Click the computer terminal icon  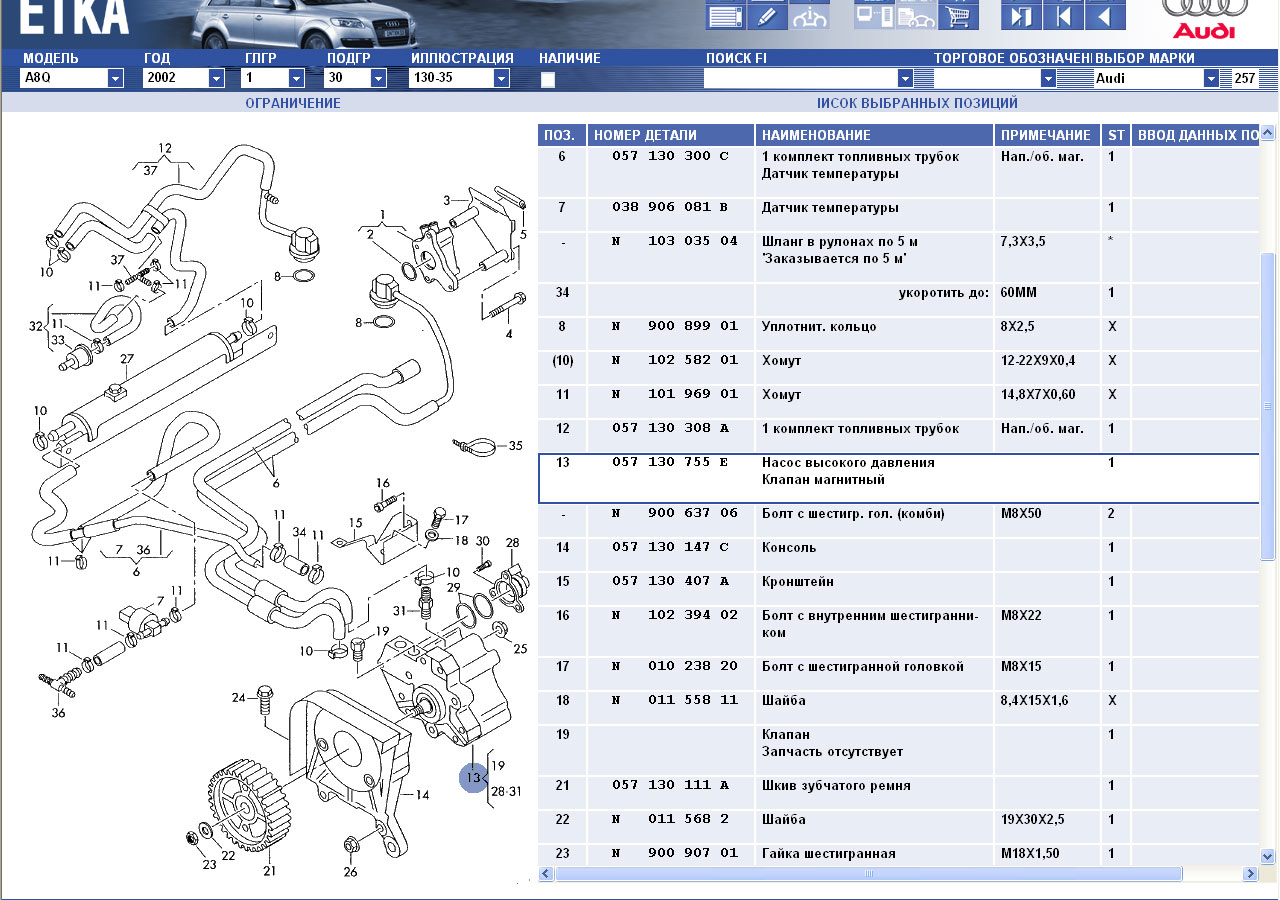pyautogui.click(x=873, y=16)
